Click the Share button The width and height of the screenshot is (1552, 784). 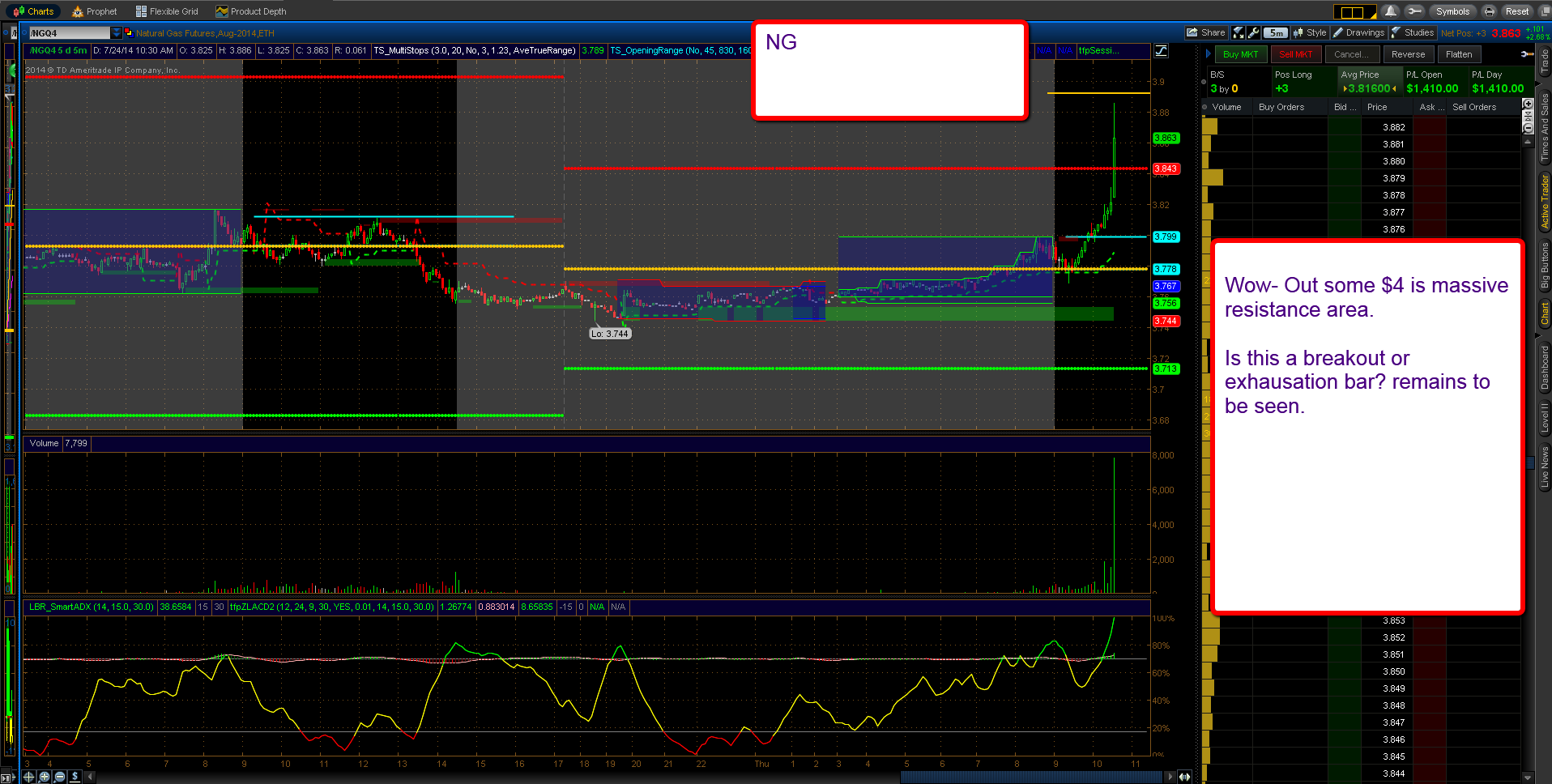1205,32
